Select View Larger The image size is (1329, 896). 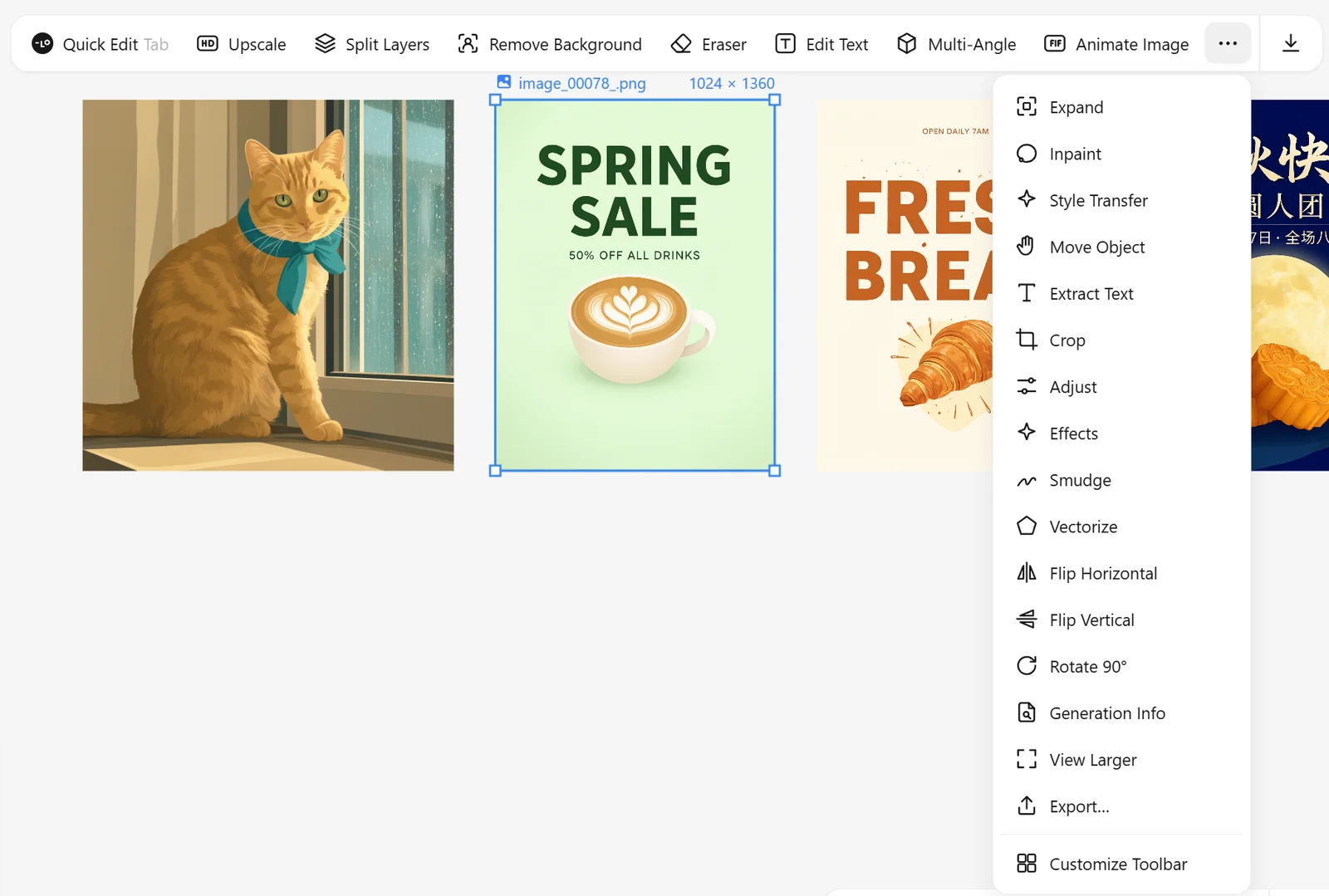click(1121, 760)
